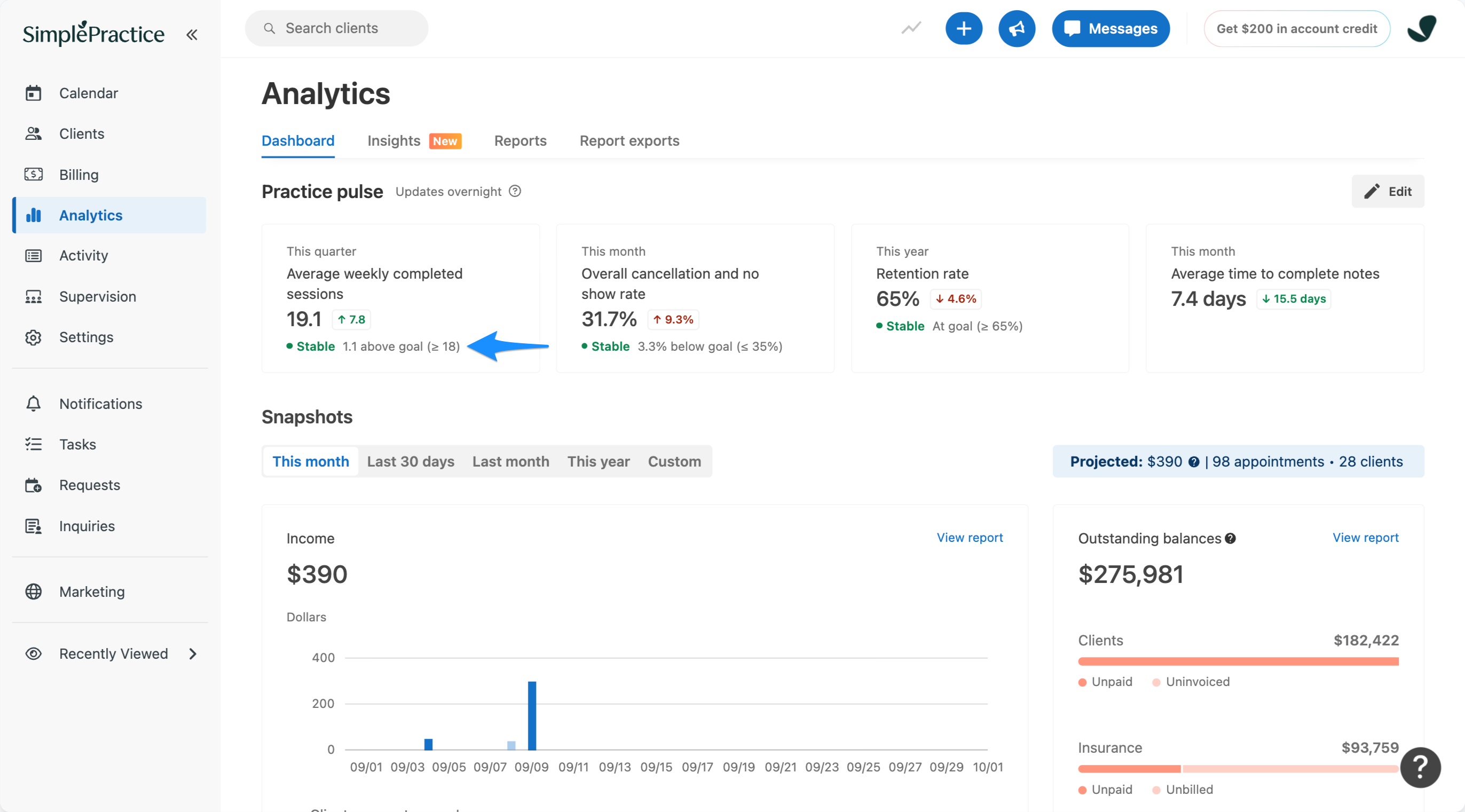Click the Insurance outstanding balance bar

[x=1238, y=769]
